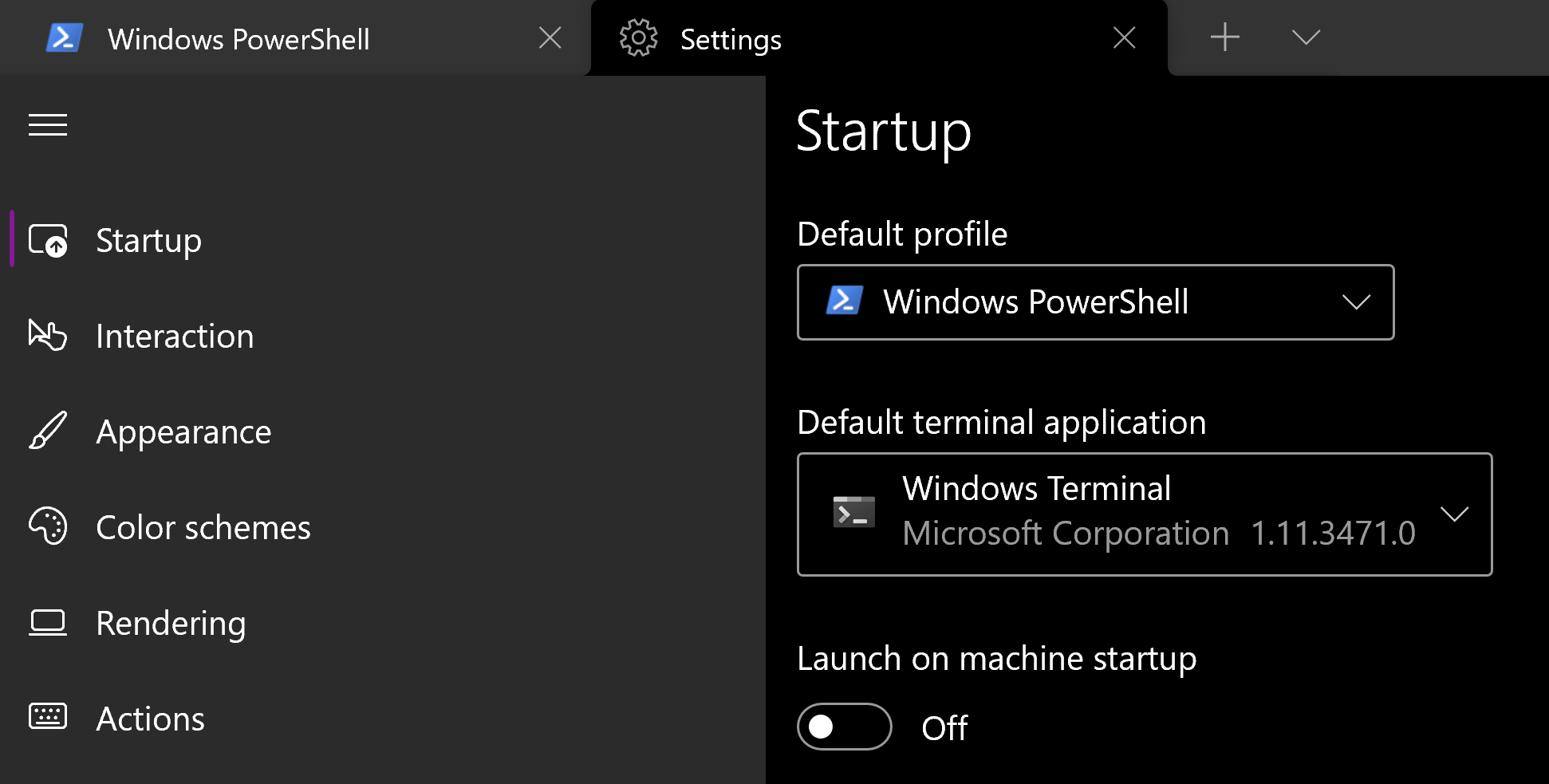Screen dimensions: 1549x784
Task: Open a new tab with plus button
Action: [x=1225, y=37]
